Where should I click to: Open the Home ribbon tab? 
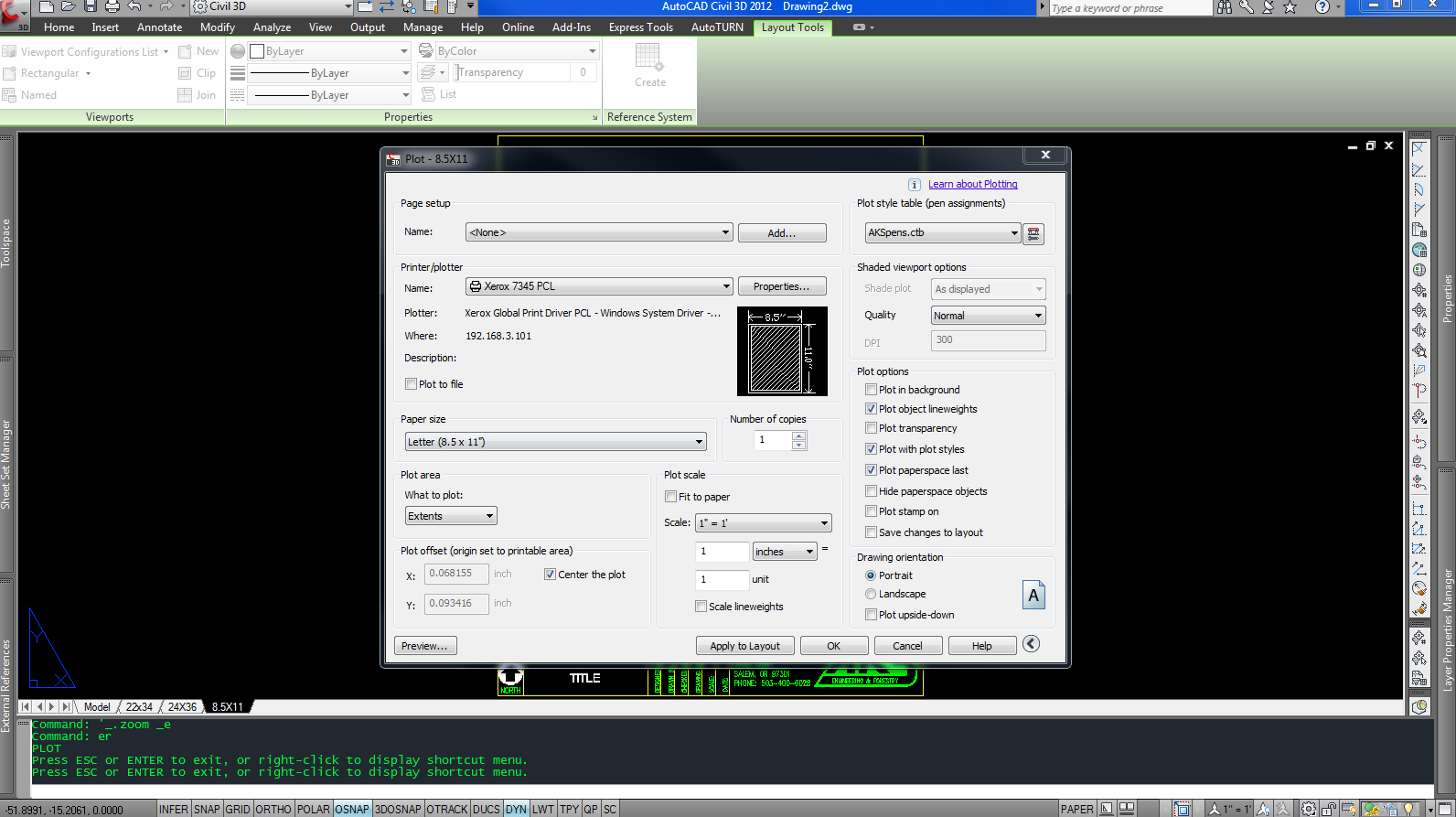tap(59, 27)
